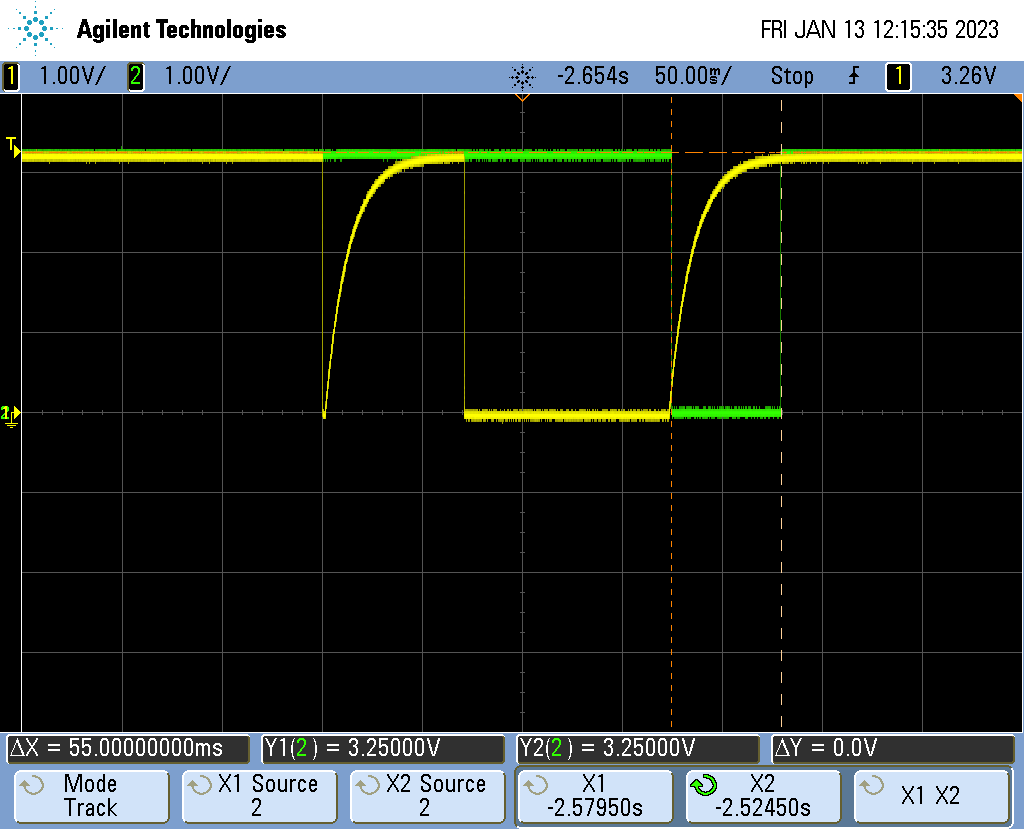This screenshot has height=829, width=1024.
Task: Click the rising edge trigger icon
Action: tap(853, 76)
